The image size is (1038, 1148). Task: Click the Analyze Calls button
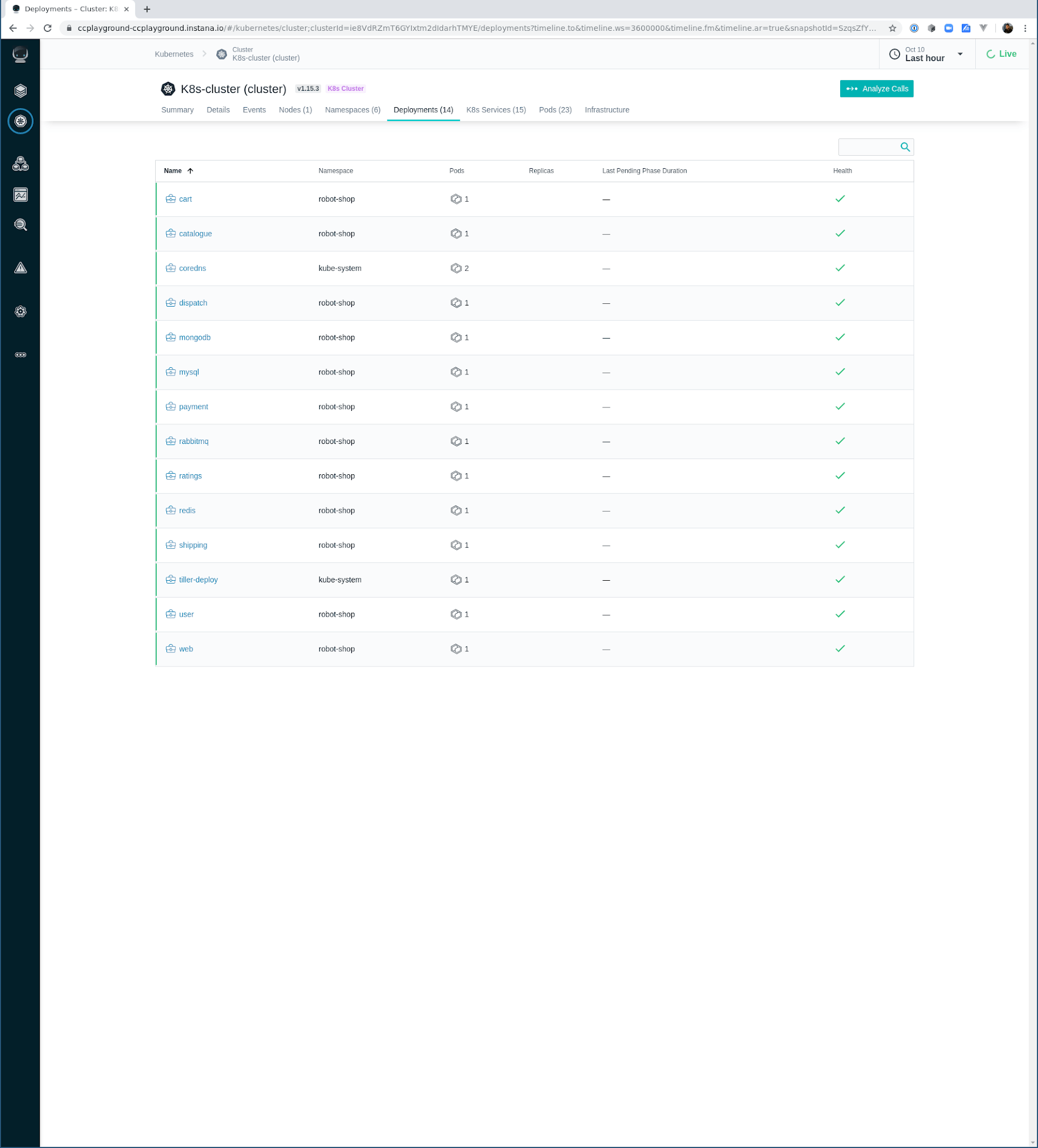coord(876,89)
